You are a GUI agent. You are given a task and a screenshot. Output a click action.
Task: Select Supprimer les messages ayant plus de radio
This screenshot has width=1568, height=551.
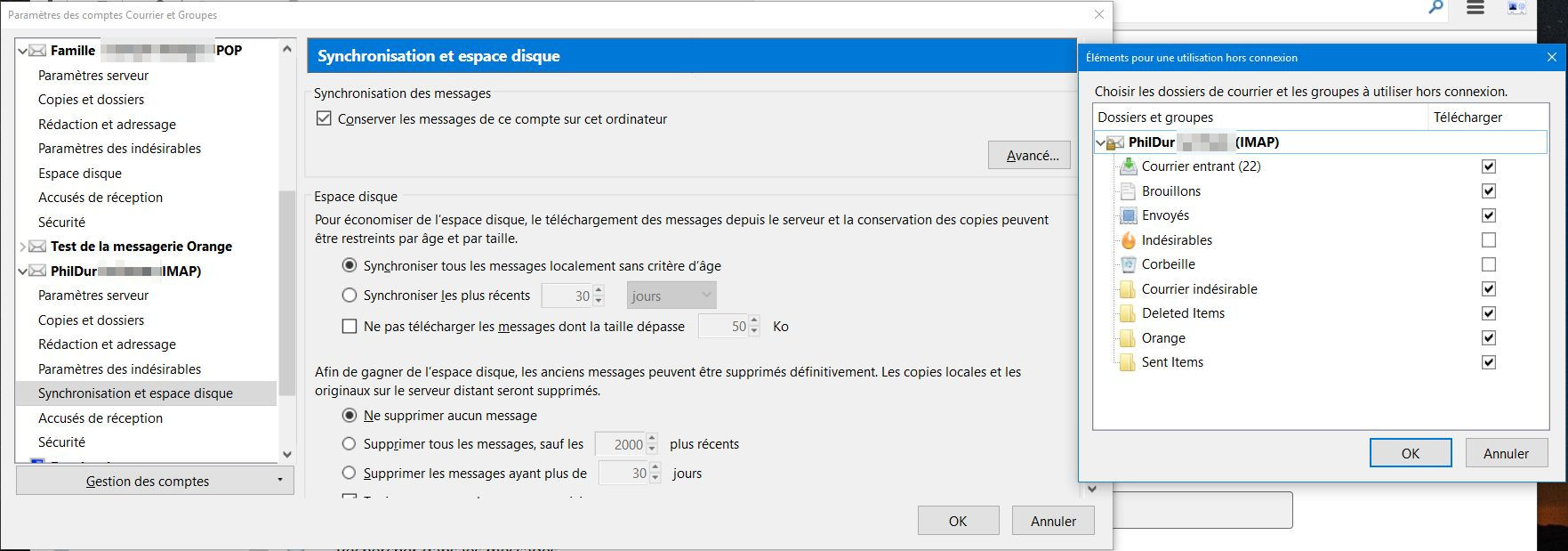(350, 473)
